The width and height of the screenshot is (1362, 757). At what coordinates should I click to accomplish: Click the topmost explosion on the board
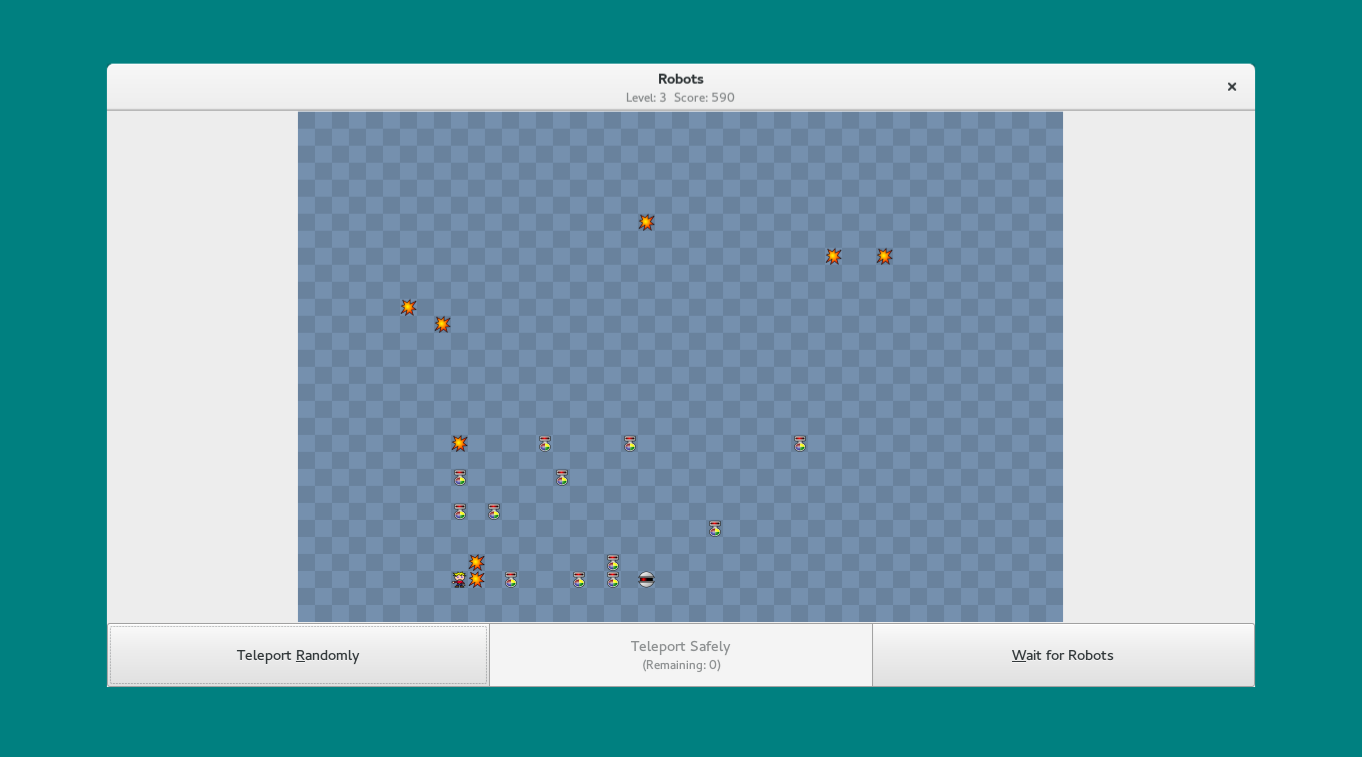[x=646, y=222]
